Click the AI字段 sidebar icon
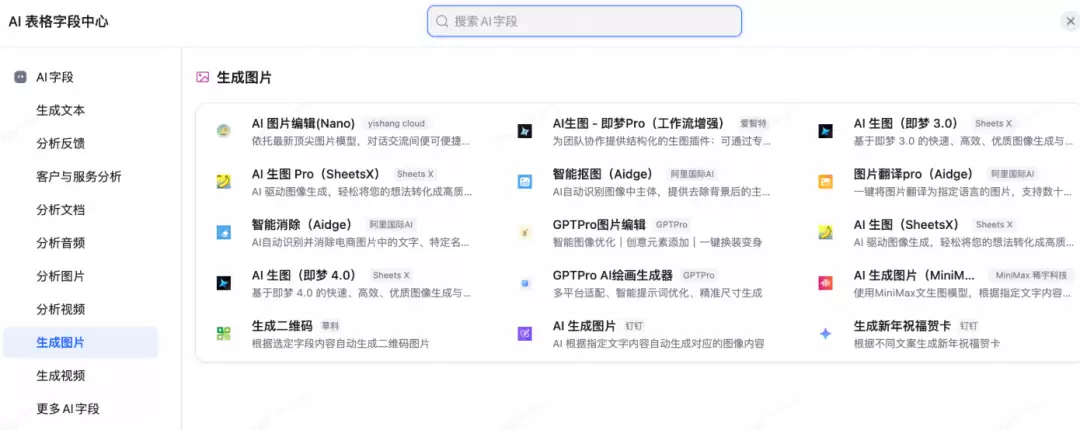Image resolution: width=1080 pixels, height=430 pixels. pos(20,77)
